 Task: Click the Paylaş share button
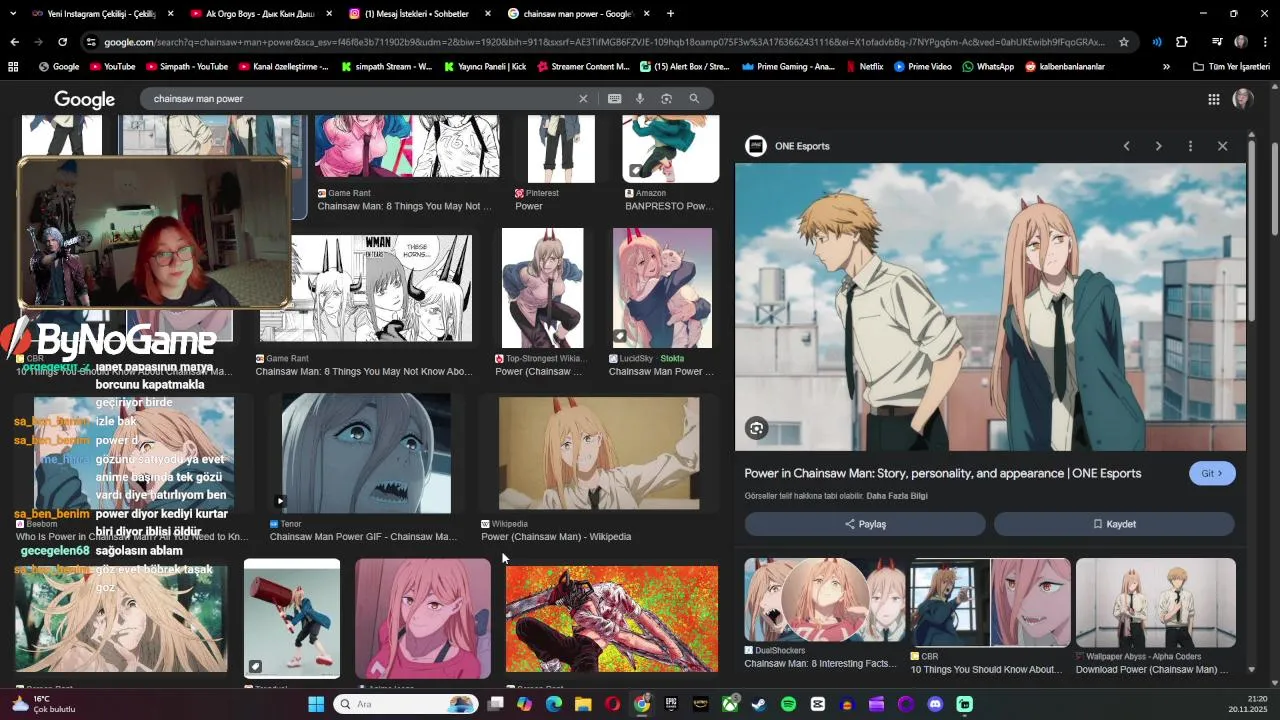(x=865, y=524)
